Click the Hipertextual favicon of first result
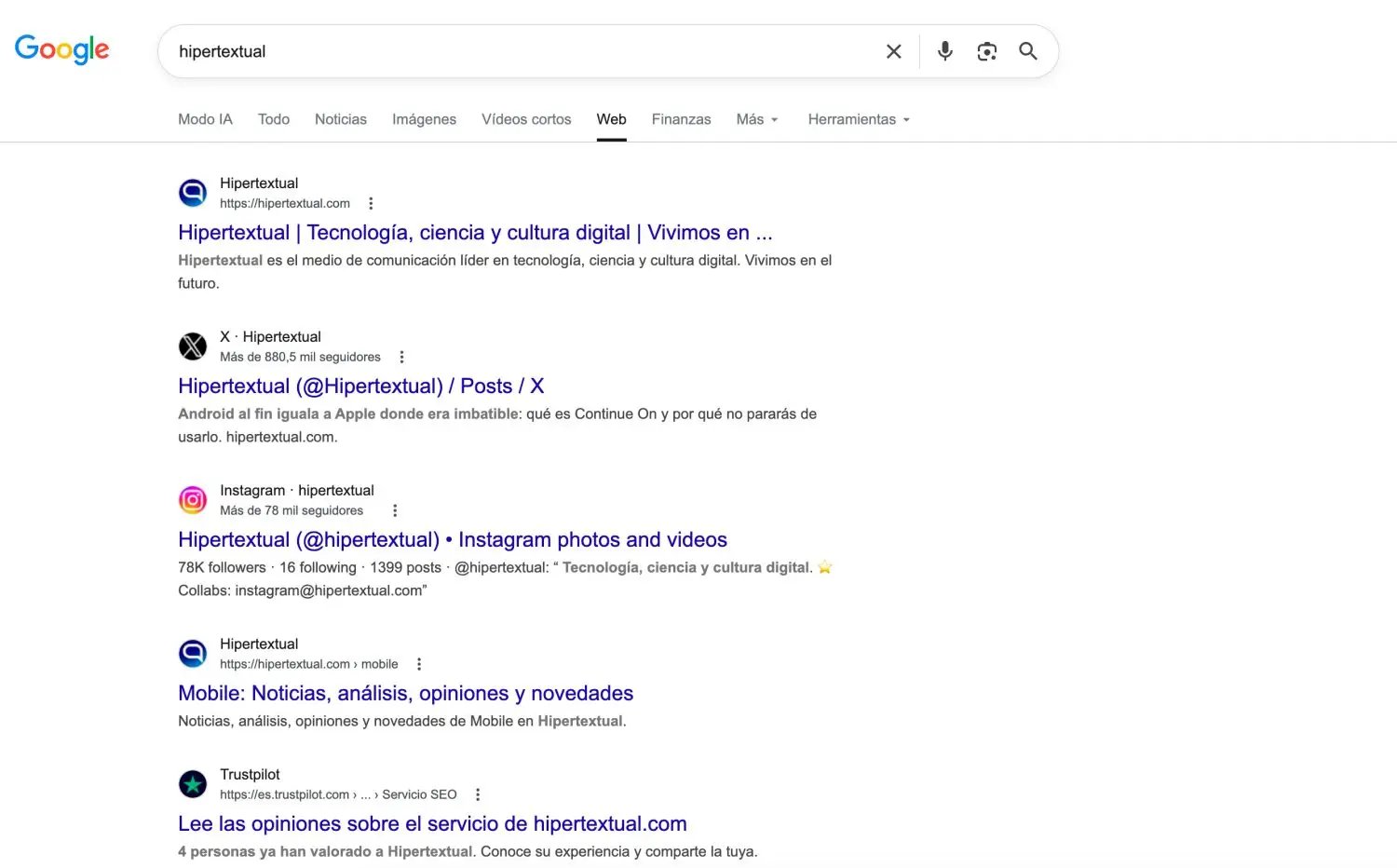This screenshot has width=1397, height=868. coord(193,193)
